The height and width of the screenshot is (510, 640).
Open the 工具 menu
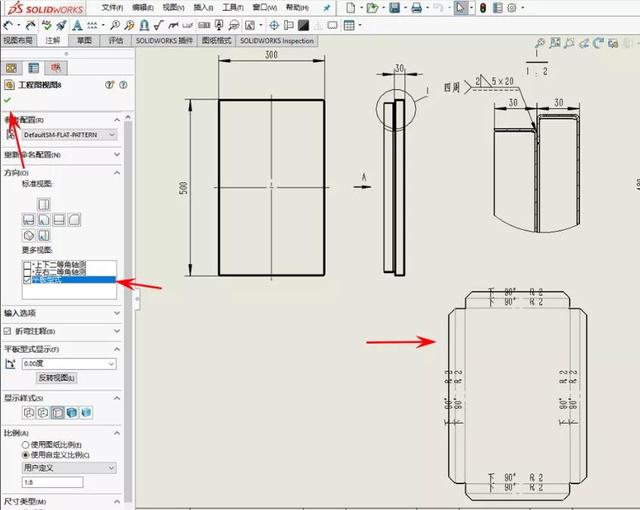pos(233,7)
